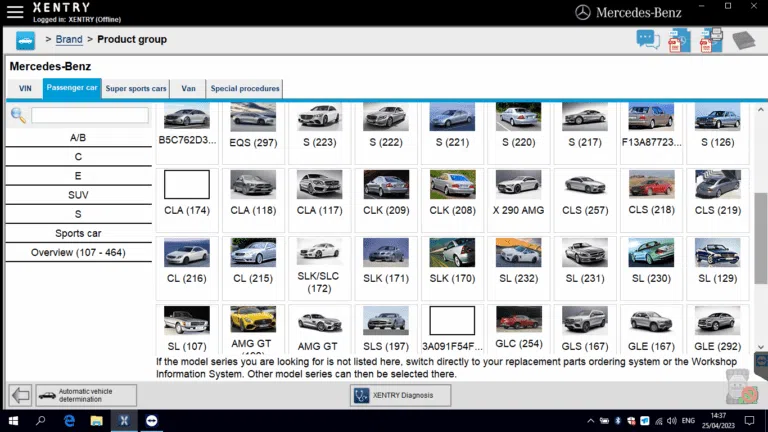Viewport: 768px width, 432px height.
Task: Click the scroll down arrow of the model list
Action: [x=761, y=347]
